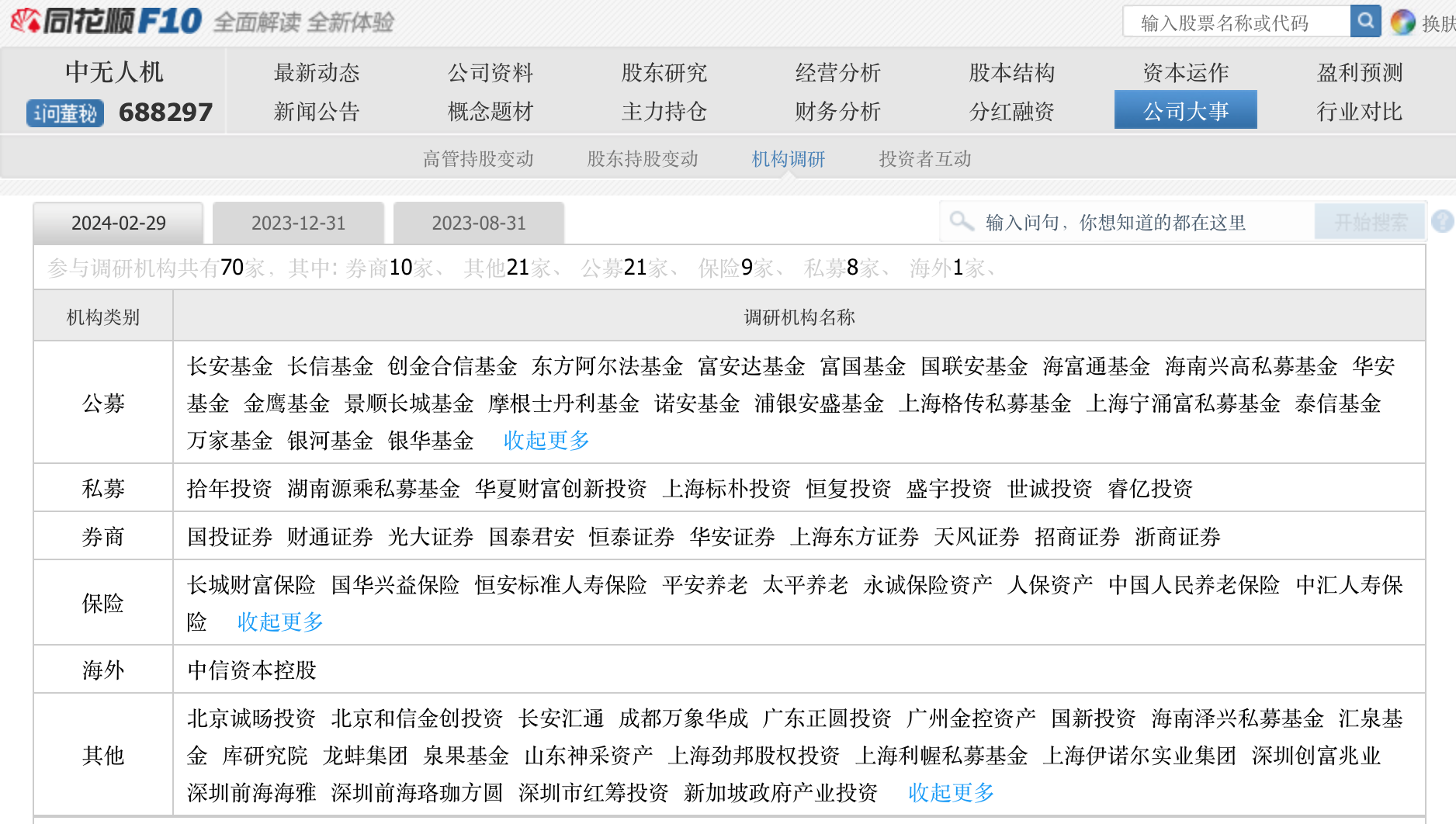Click the 开始搜索 button

point(1370,223)
